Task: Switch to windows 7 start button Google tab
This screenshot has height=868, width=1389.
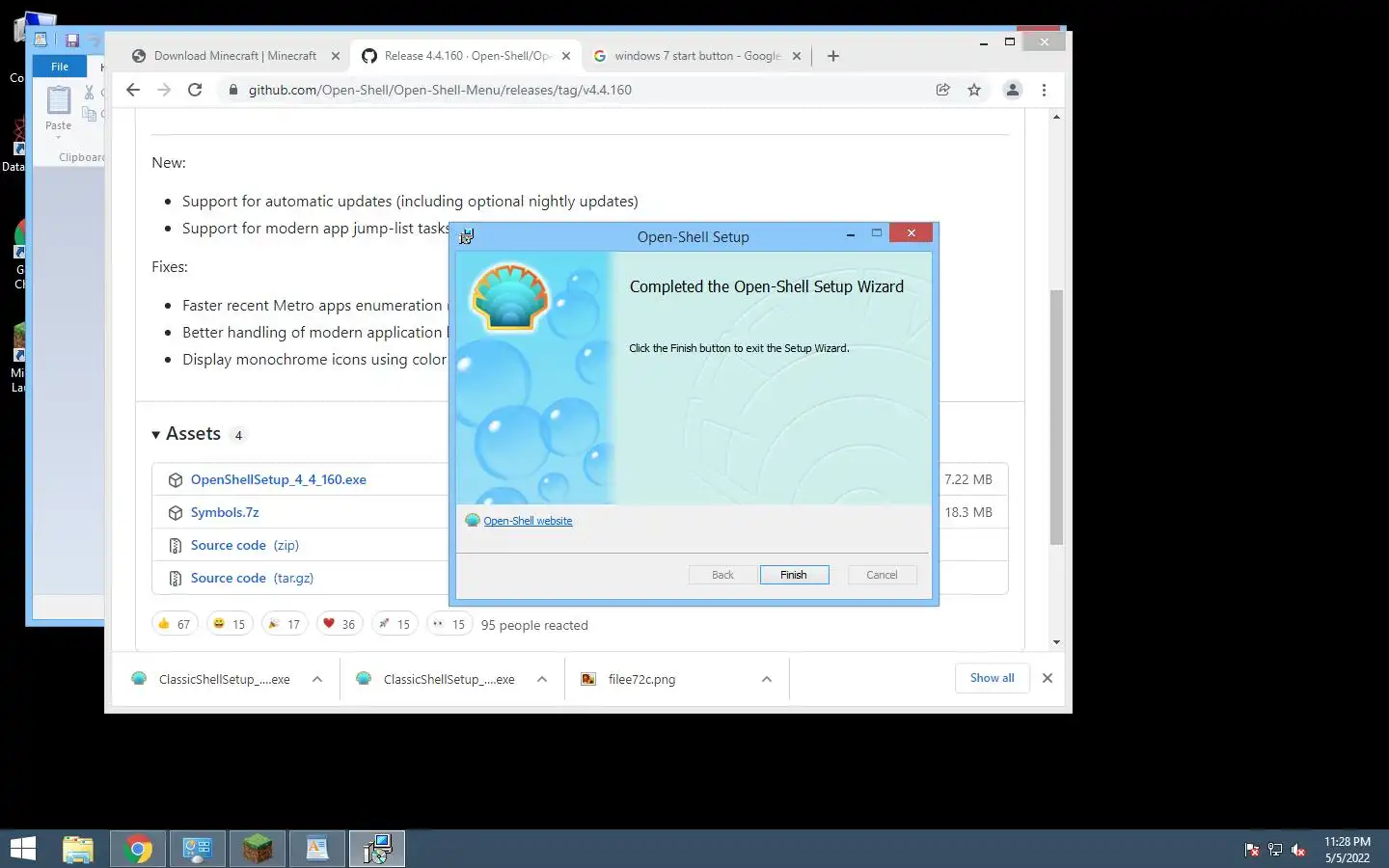Action: [x=697, y=56]
